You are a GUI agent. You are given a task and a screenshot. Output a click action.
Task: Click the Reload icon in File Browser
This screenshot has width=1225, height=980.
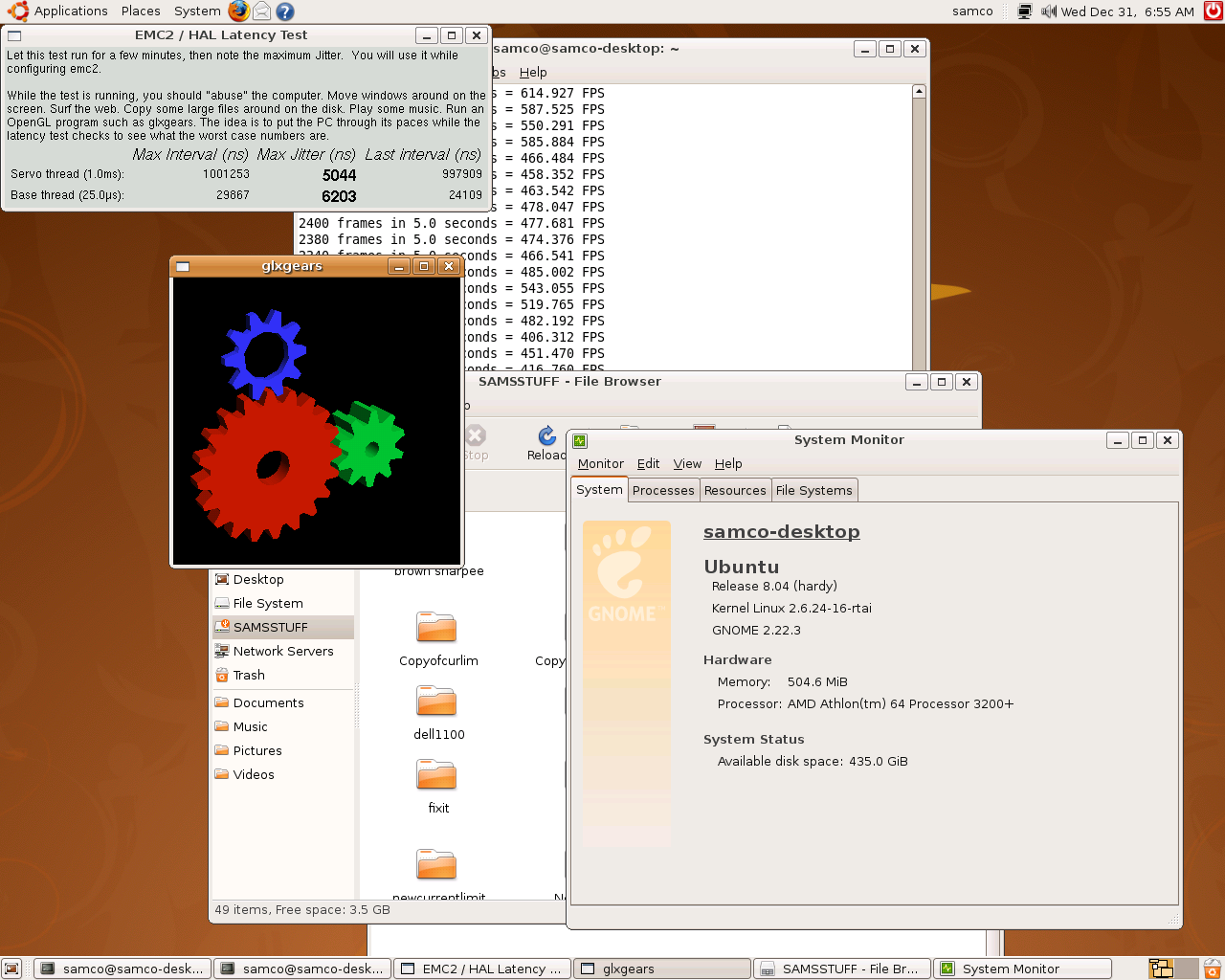coord(546,436)
